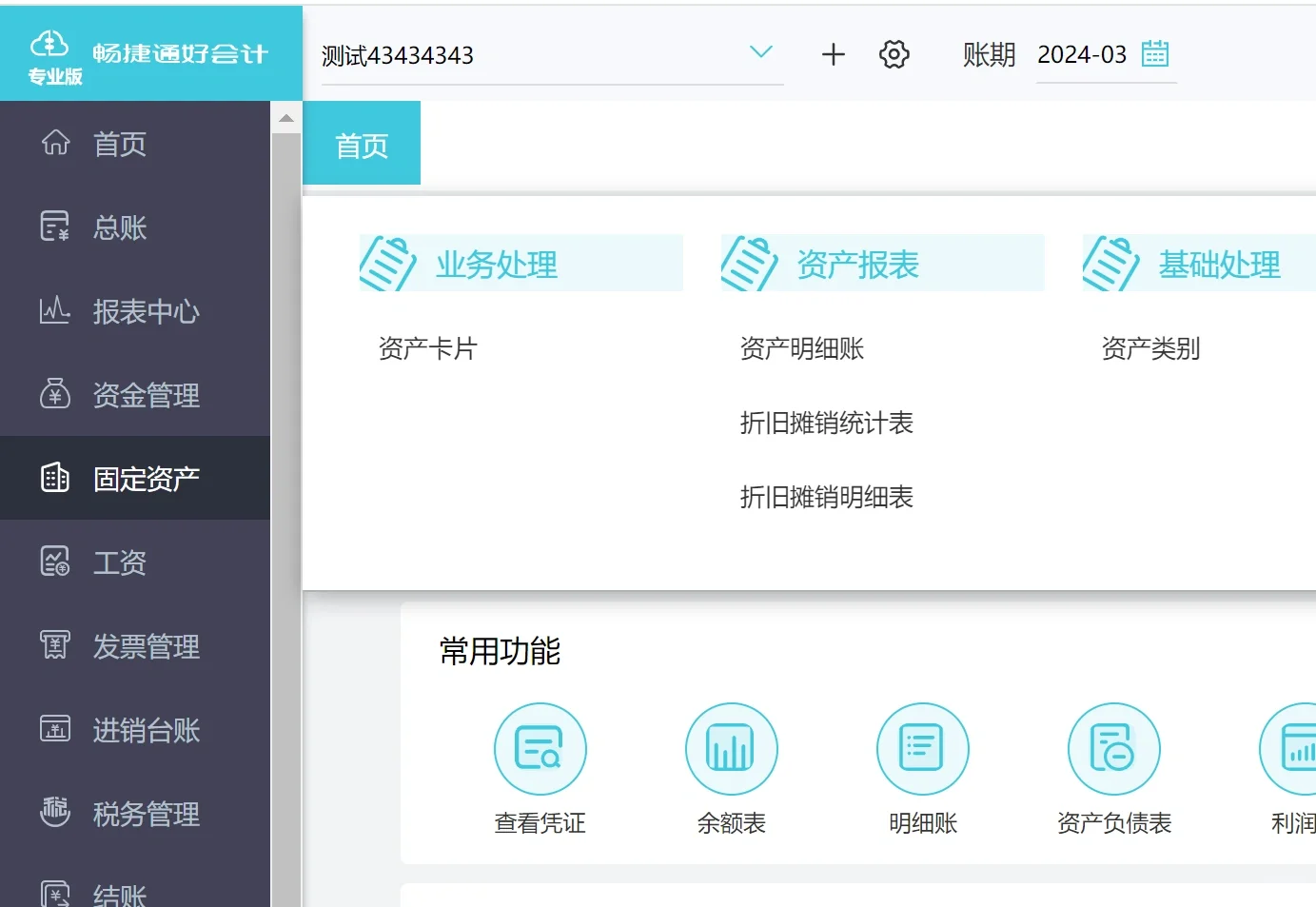Select 工资 label in the sidebar menu

point(120,562)
